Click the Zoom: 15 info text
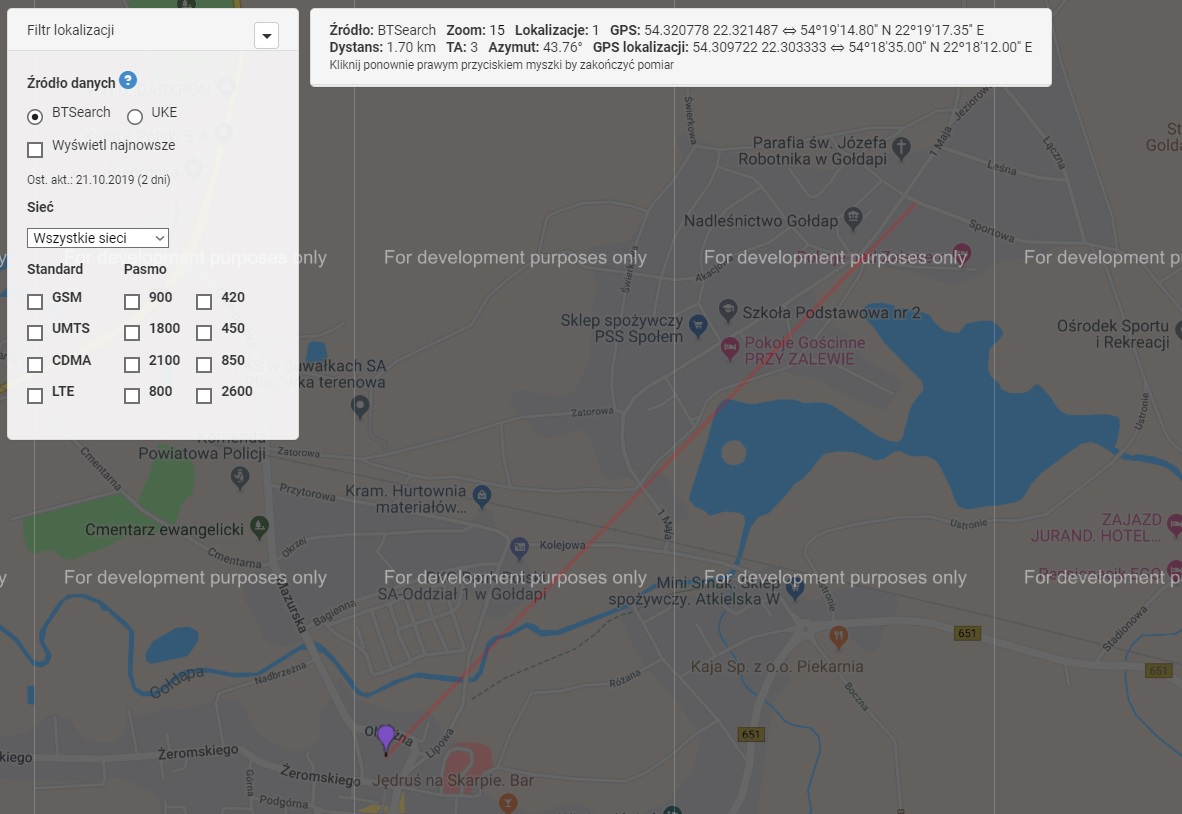Image resolution: width=1182 pixels, height=814 pixels. tap(476, 30)
